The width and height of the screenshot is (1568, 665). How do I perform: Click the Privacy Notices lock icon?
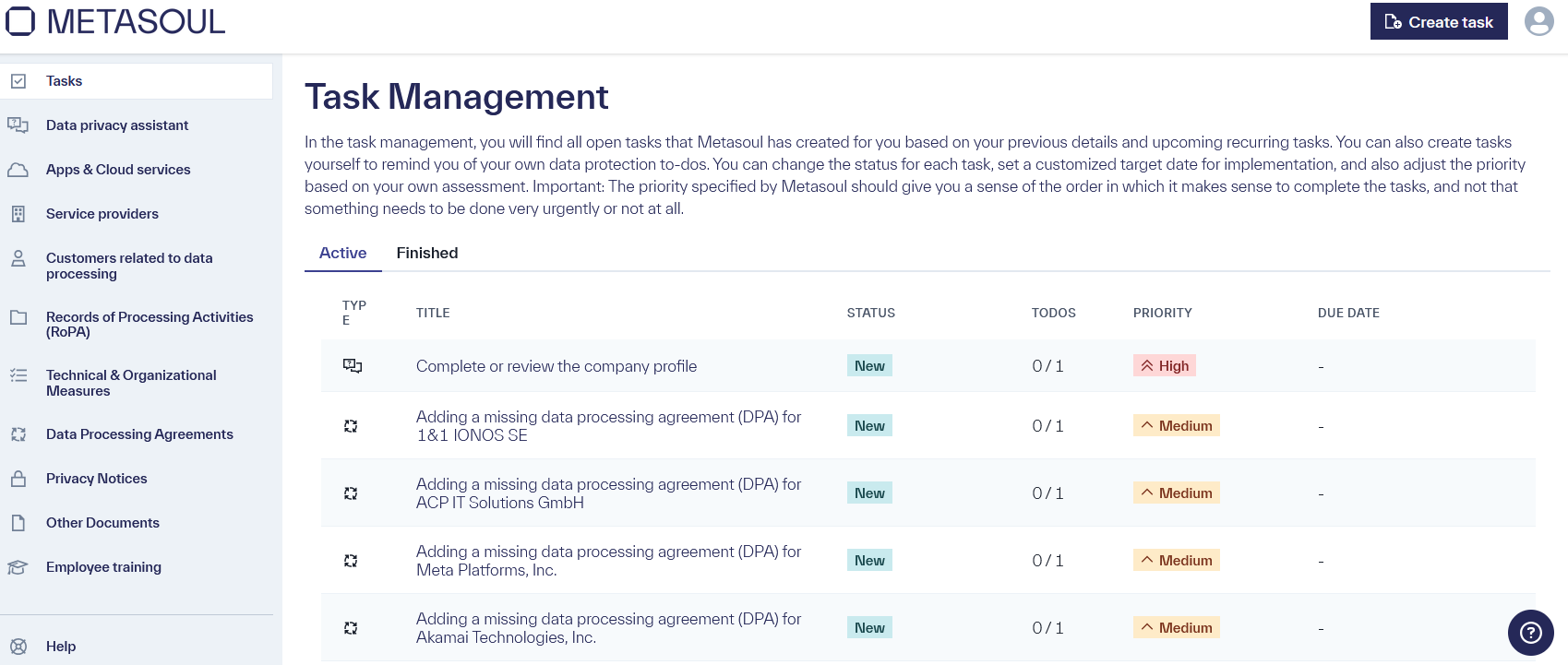coord(18,479)
